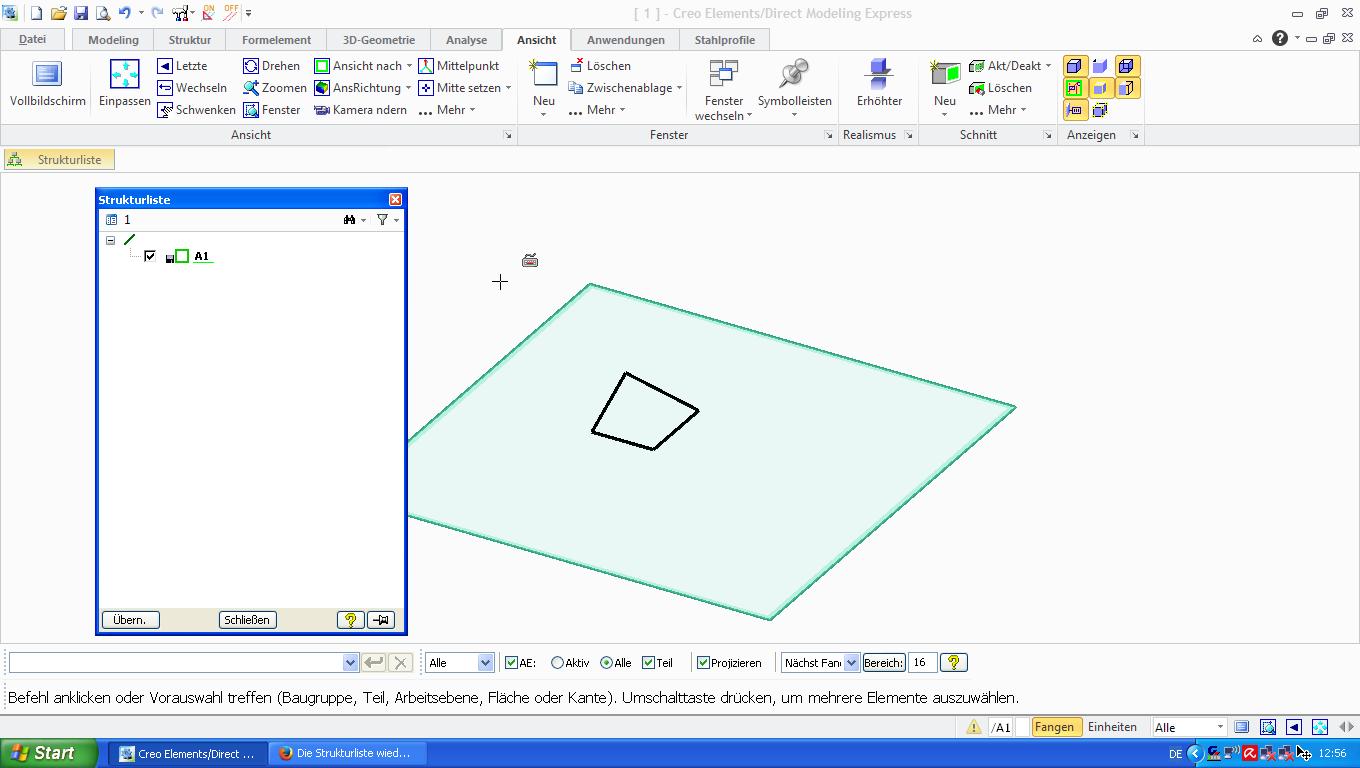
Task: Select the Letzte view tool
Action: tap(182, 66)
